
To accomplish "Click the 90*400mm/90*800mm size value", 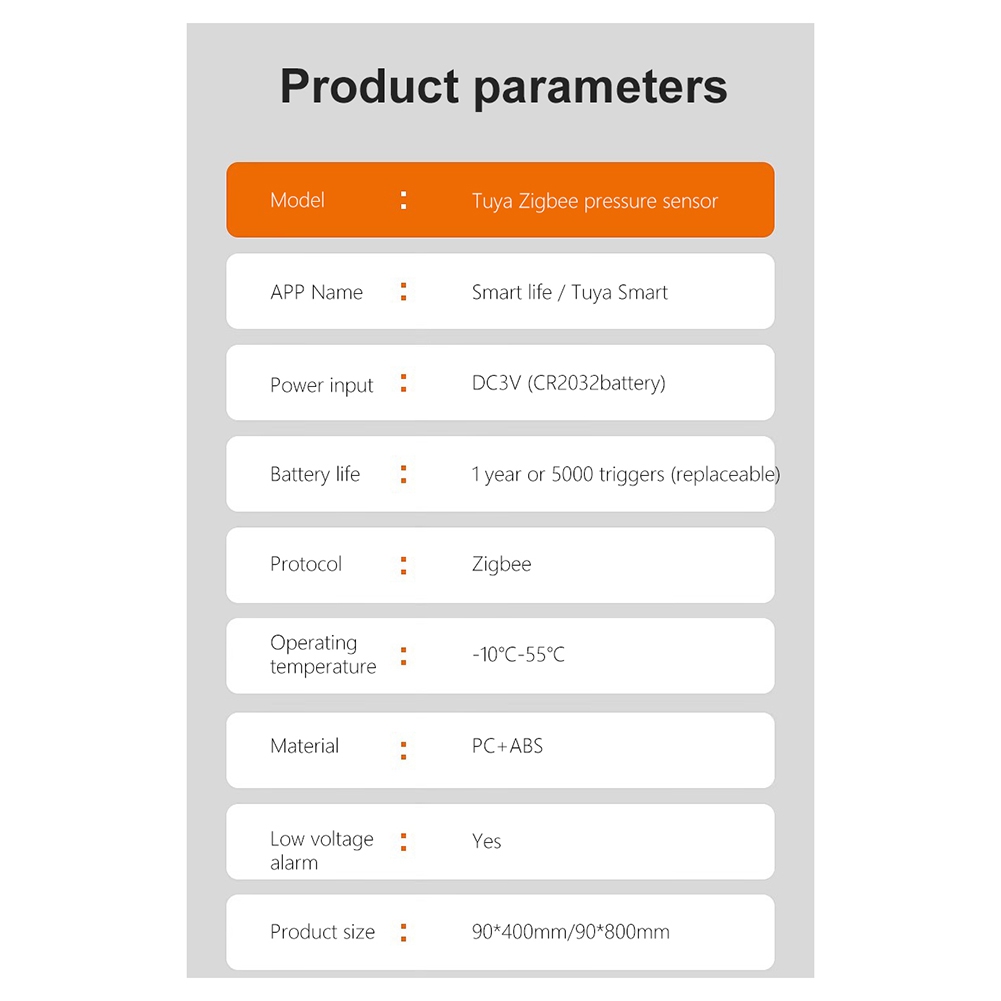I will coord(570,932).
